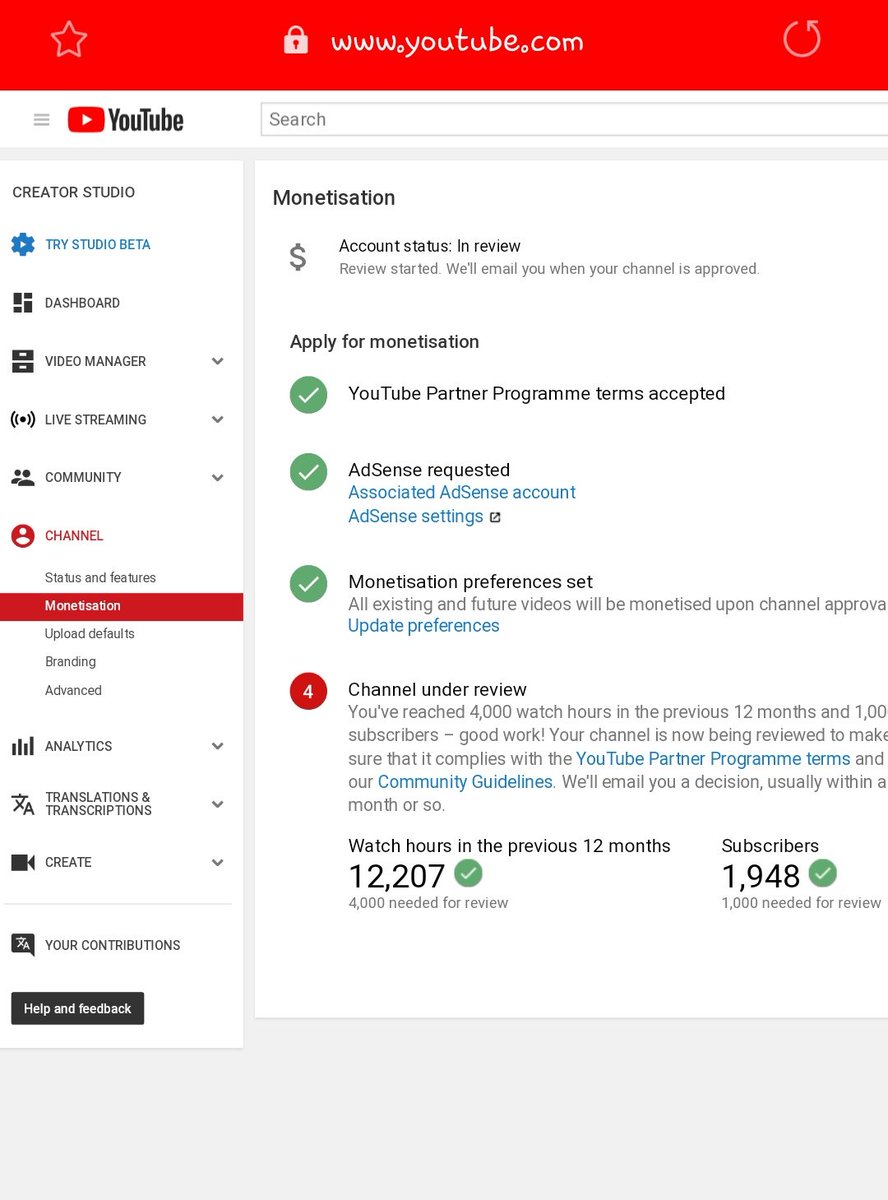Click the green check next to 1,948
This screenshot has width=888, height=1200.
[822, 873]
